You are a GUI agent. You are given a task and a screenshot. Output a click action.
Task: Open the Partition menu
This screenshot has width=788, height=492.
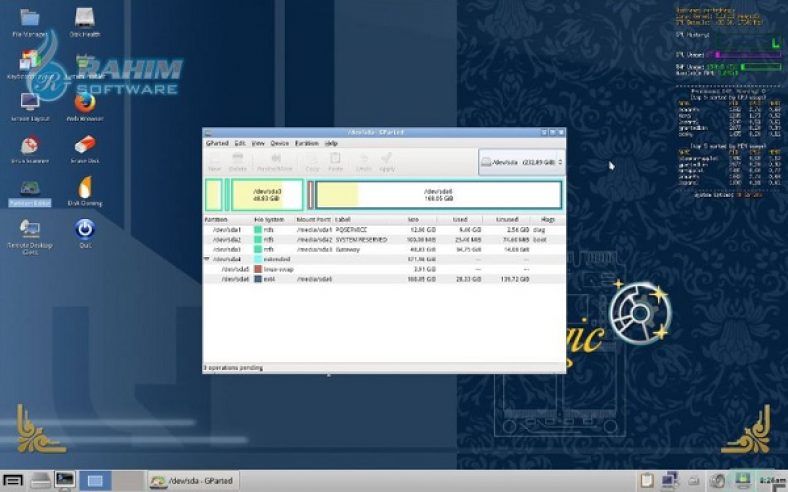[307, 143]
